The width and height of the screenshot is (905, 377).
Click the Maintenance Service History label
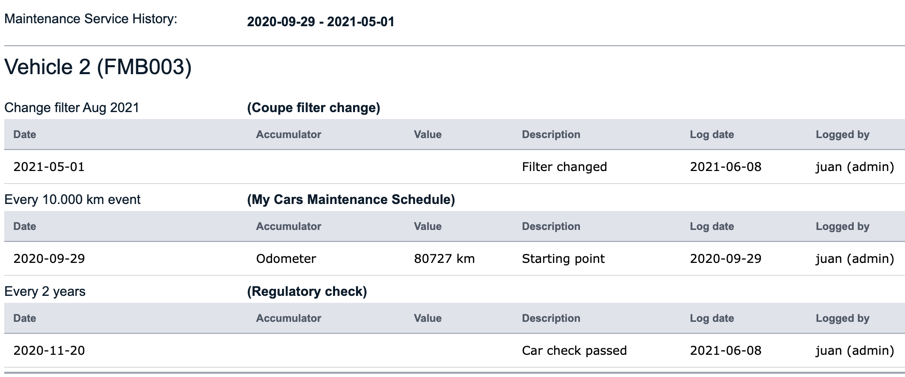pyautogui.click(x=91, y=18)
